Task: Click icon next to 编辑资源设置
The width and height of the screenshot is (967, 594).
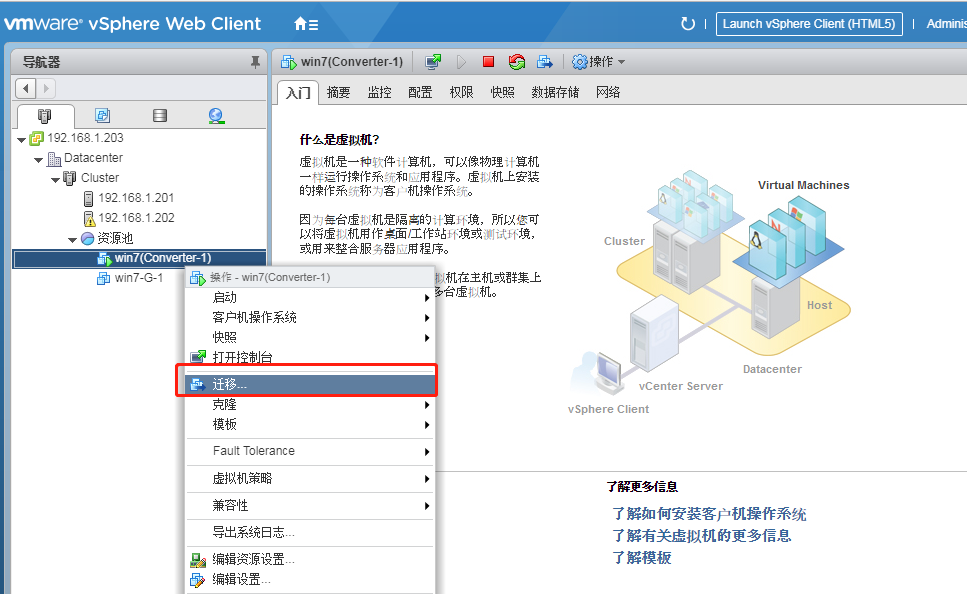Action: (198, 559)
